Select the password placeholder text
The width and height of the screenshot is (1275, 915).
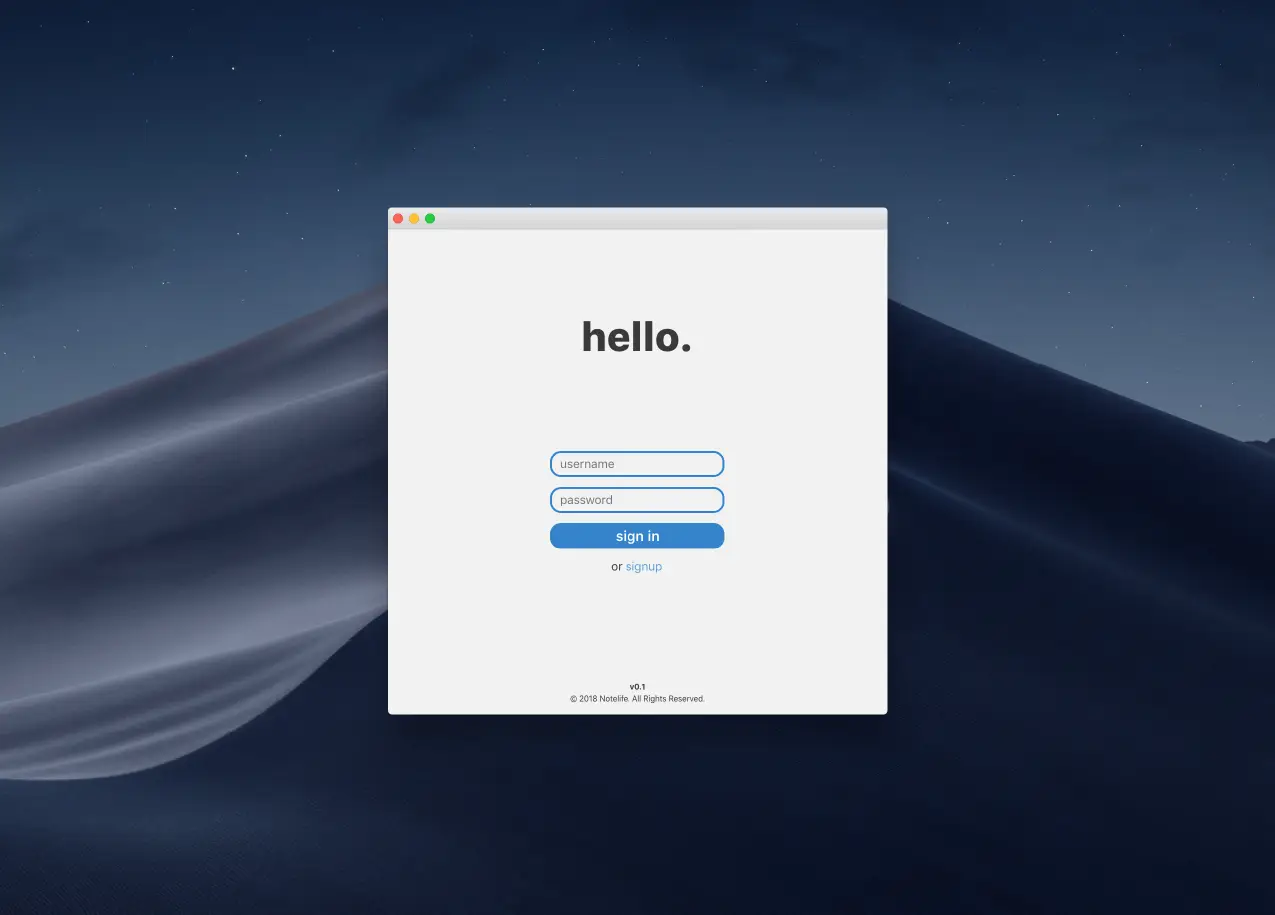pyautogui.click(x=586, y=499)
